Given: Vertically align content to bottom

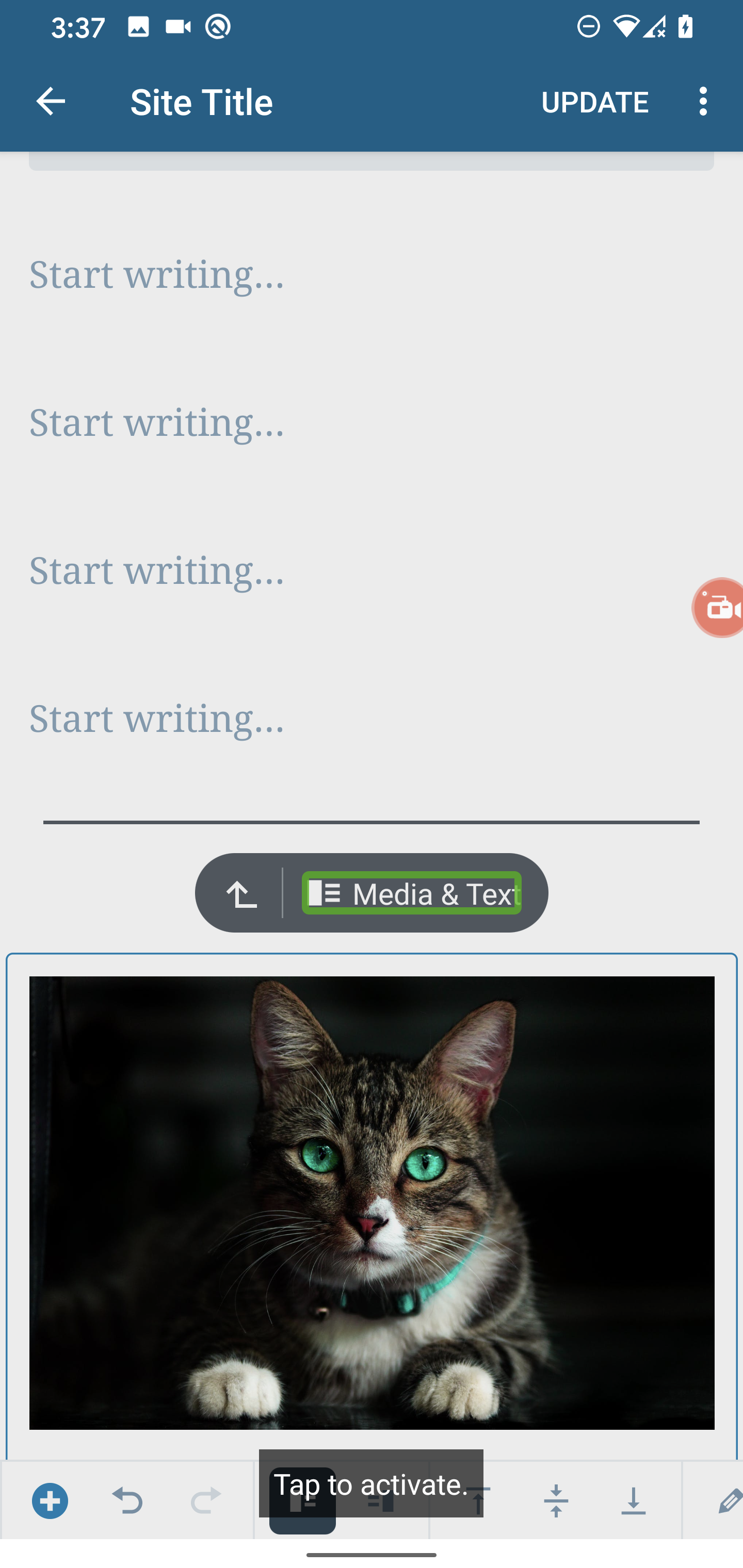Looking at the screenshot, I should tap(634, 1500).
